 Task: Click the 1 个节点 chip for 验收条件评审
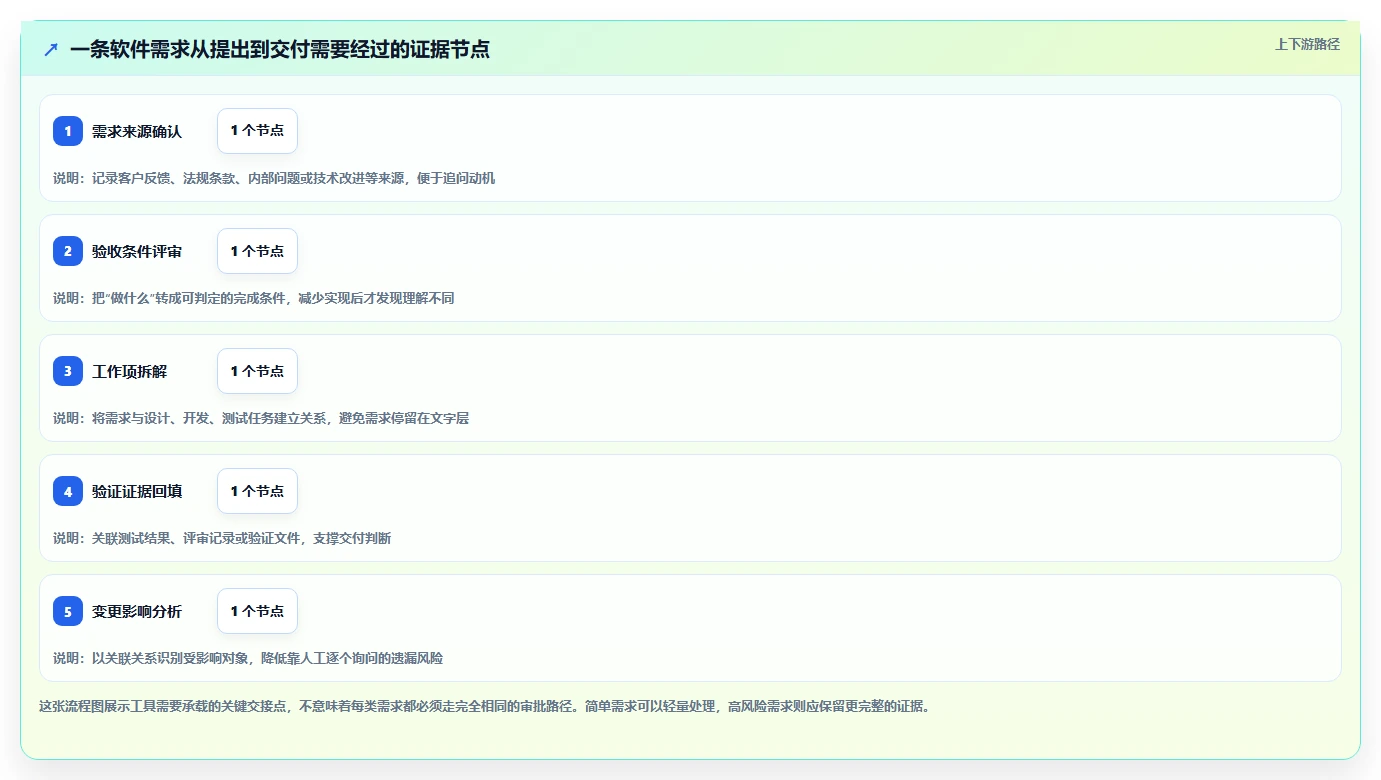pos(257,251)
